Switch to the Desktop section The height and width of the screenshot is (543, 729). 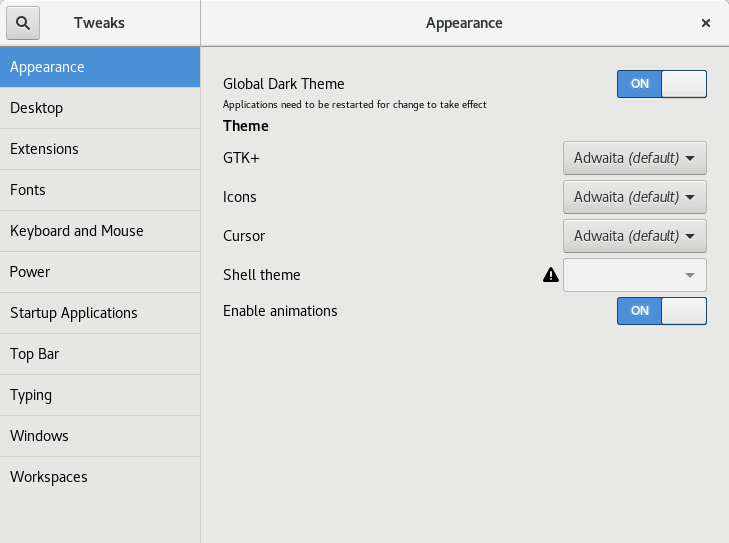tap(100, 108)
